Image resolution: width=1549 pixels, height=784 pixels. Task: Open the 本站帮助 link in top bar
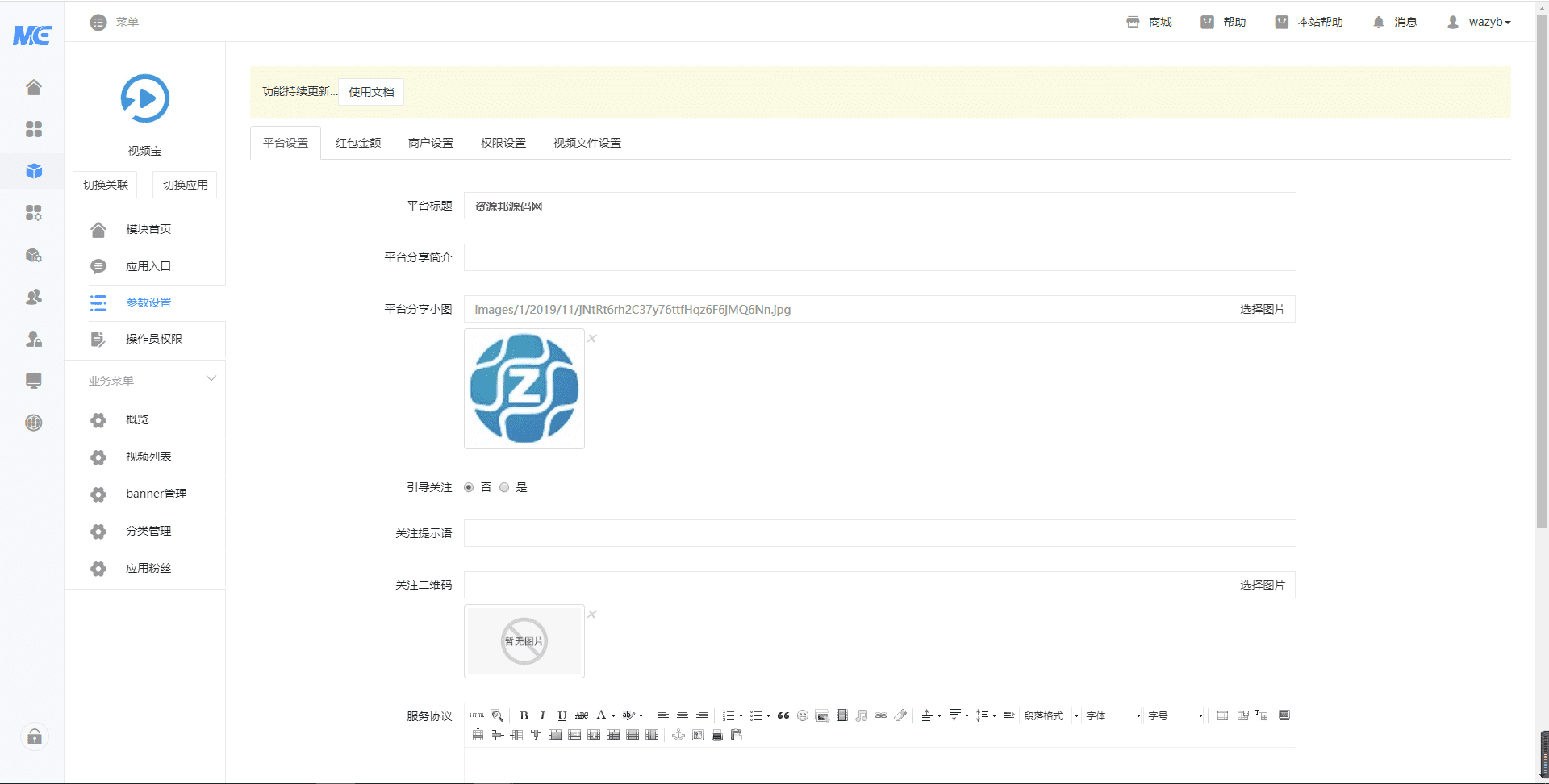(x=1309, y=22)
